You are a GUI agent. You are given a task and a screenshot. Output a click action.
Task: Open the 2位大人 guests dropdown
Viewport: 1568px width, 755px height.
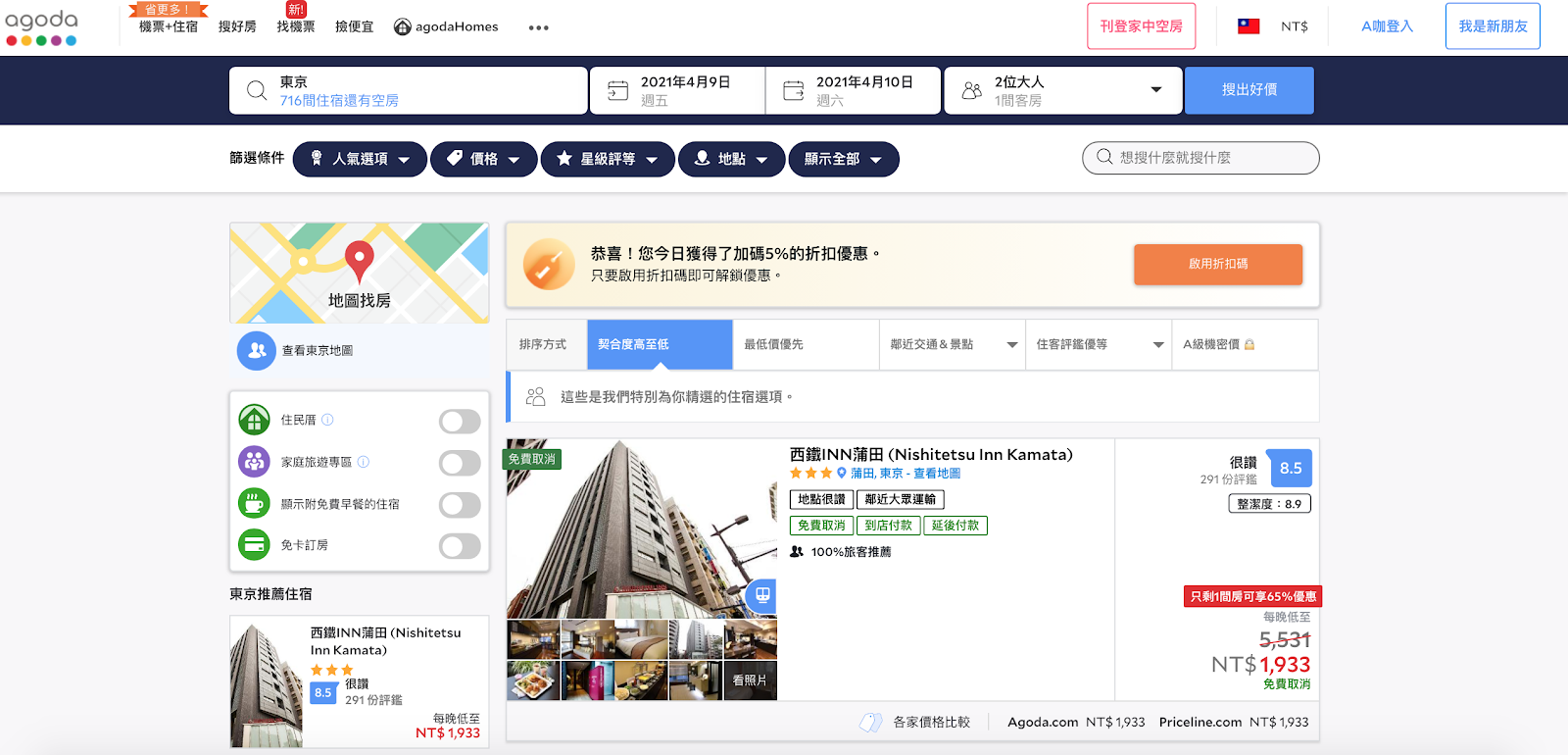1063,90
